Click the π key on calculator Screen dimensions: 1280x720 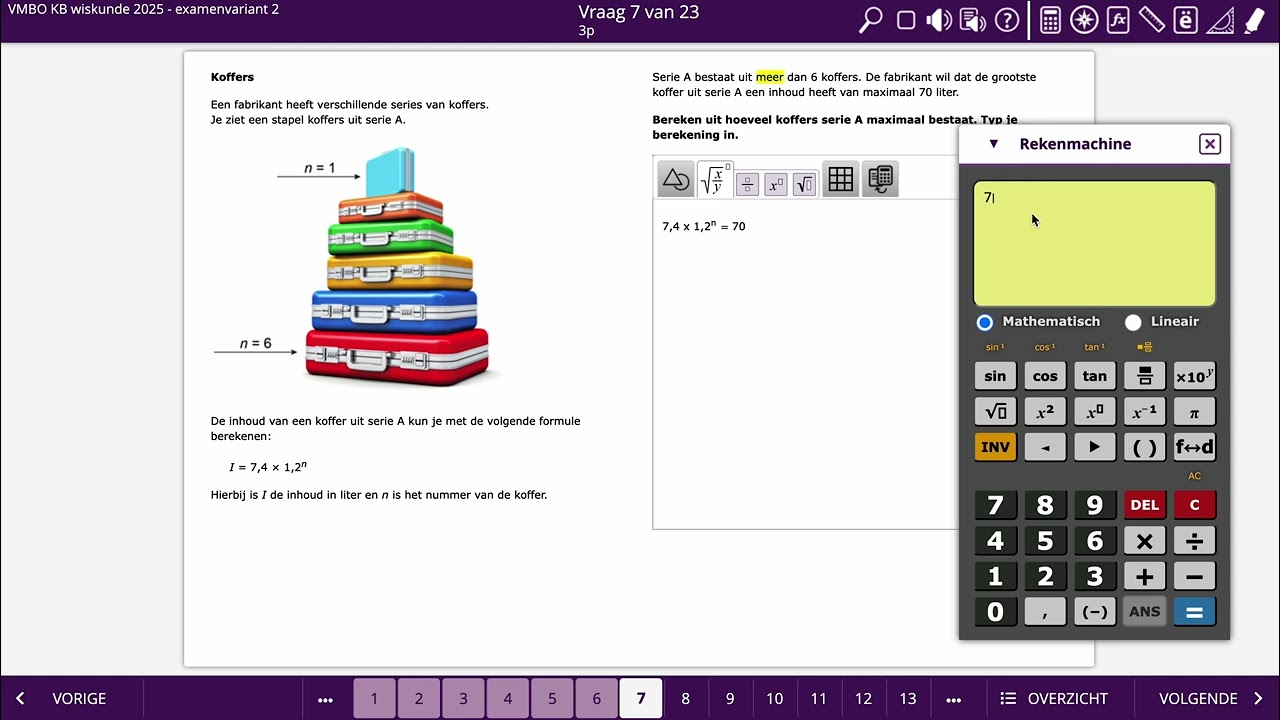tap(1194, 412)
